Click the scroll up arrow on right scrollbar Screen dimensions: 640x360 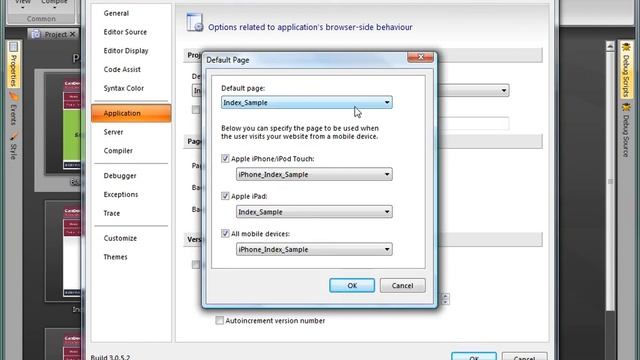point(610,46)
